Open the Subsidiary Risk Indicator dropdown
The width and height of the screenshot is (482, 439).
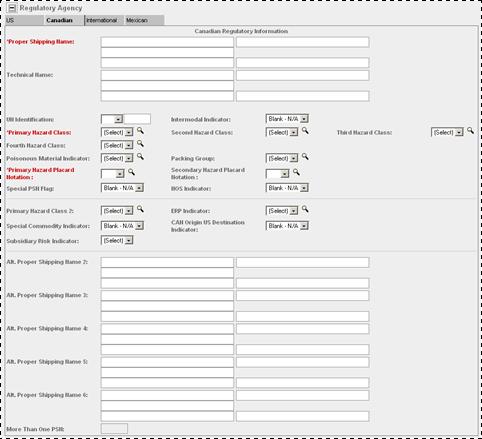(117, 240)
